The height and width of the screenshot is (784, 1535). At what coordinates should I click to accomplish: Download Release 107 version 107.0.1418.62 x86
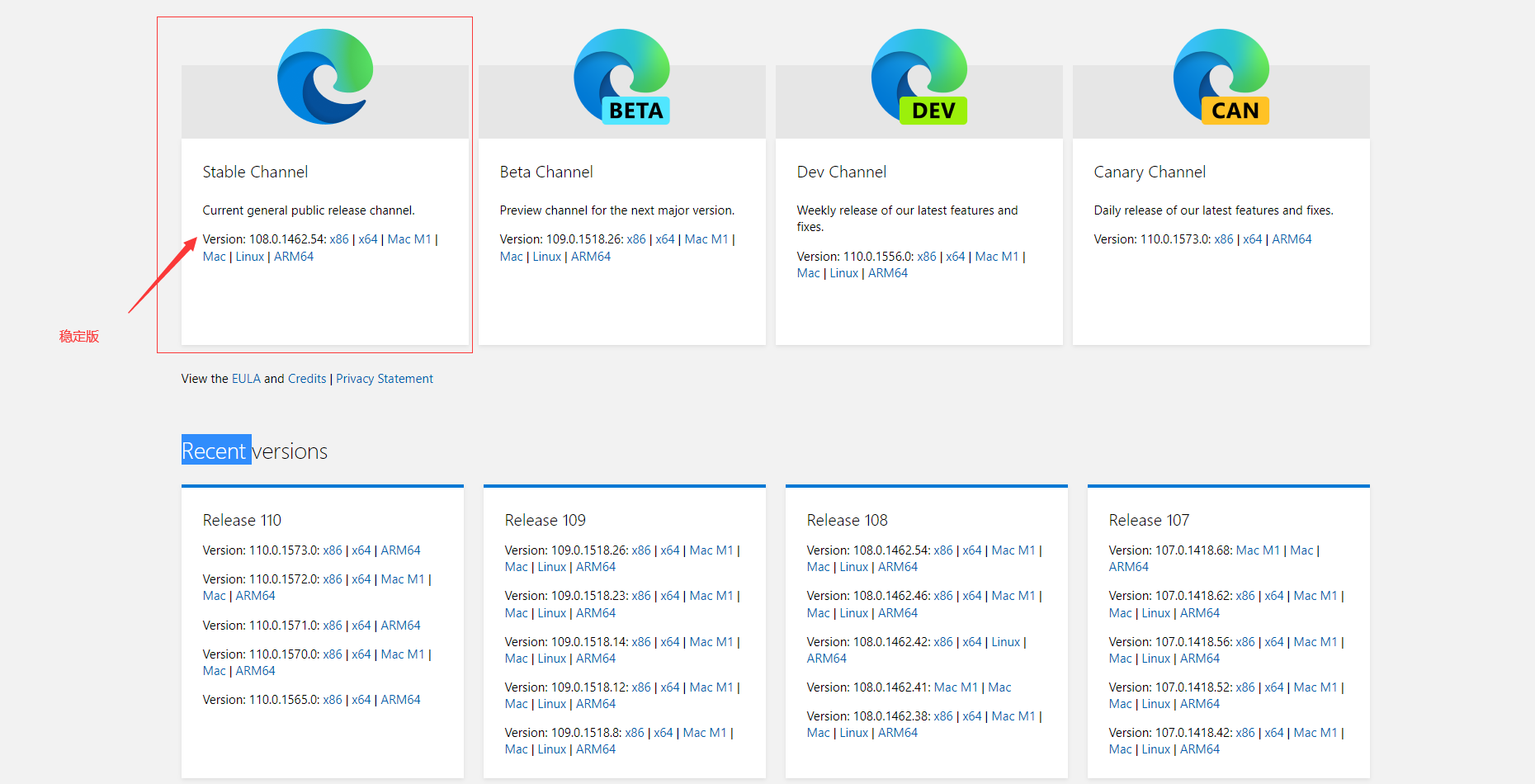click(1245, 596)
